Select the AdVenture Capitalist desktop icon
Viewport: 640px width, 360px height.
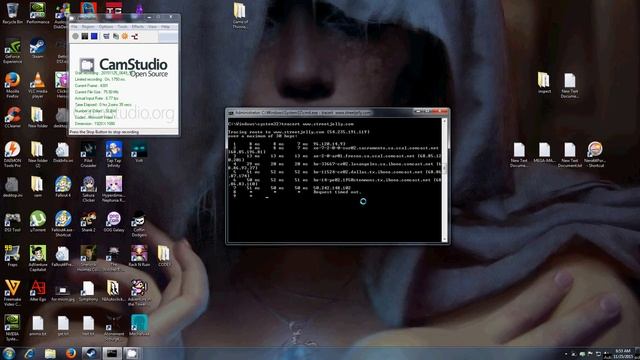38,258
